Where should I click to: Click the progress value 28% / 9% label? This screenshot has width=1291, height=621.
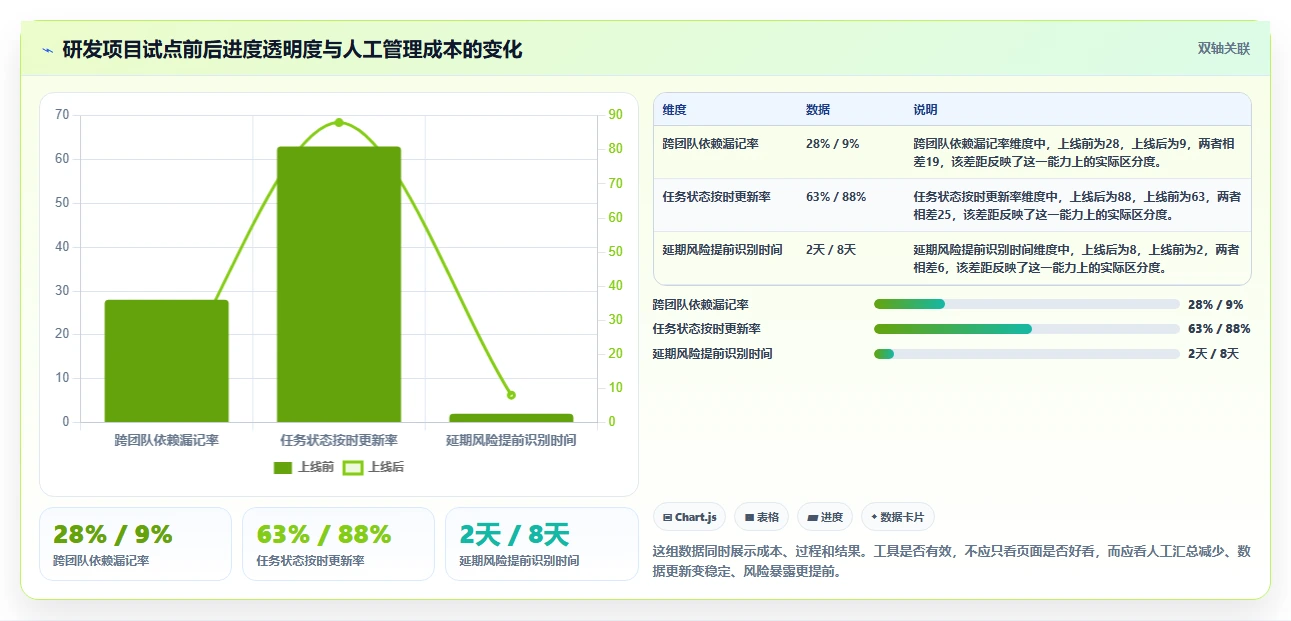pyautogui.click(x=1216, y=304)
